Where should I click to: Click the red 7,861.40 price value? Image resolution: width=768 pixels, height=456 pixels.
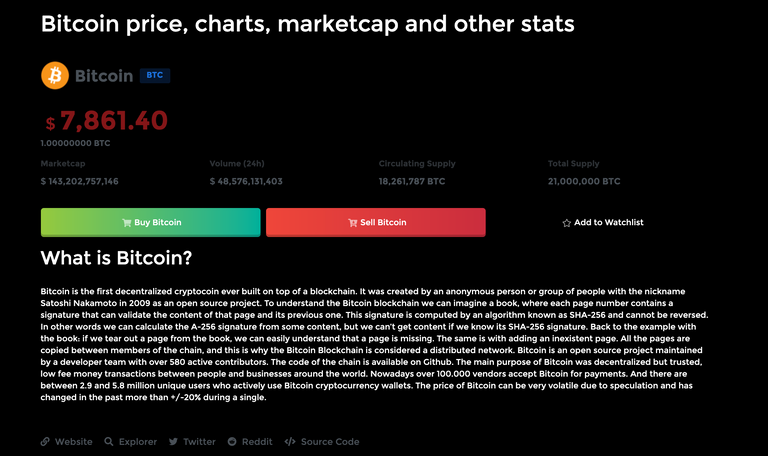point(114,120)
